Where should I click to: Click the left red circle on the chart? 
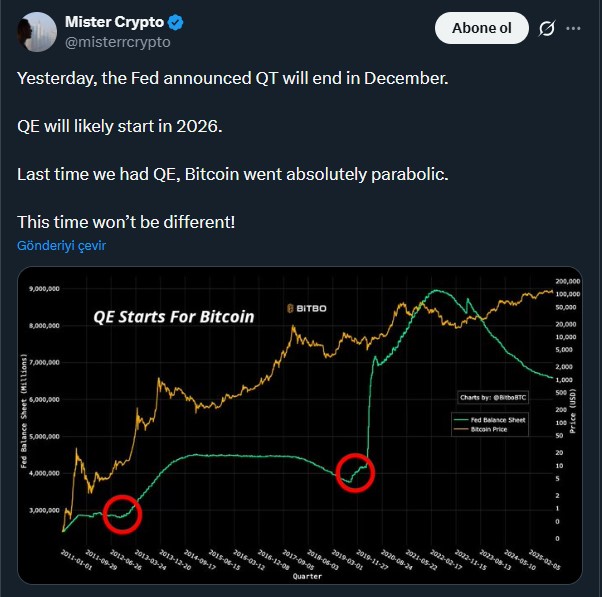122,513
